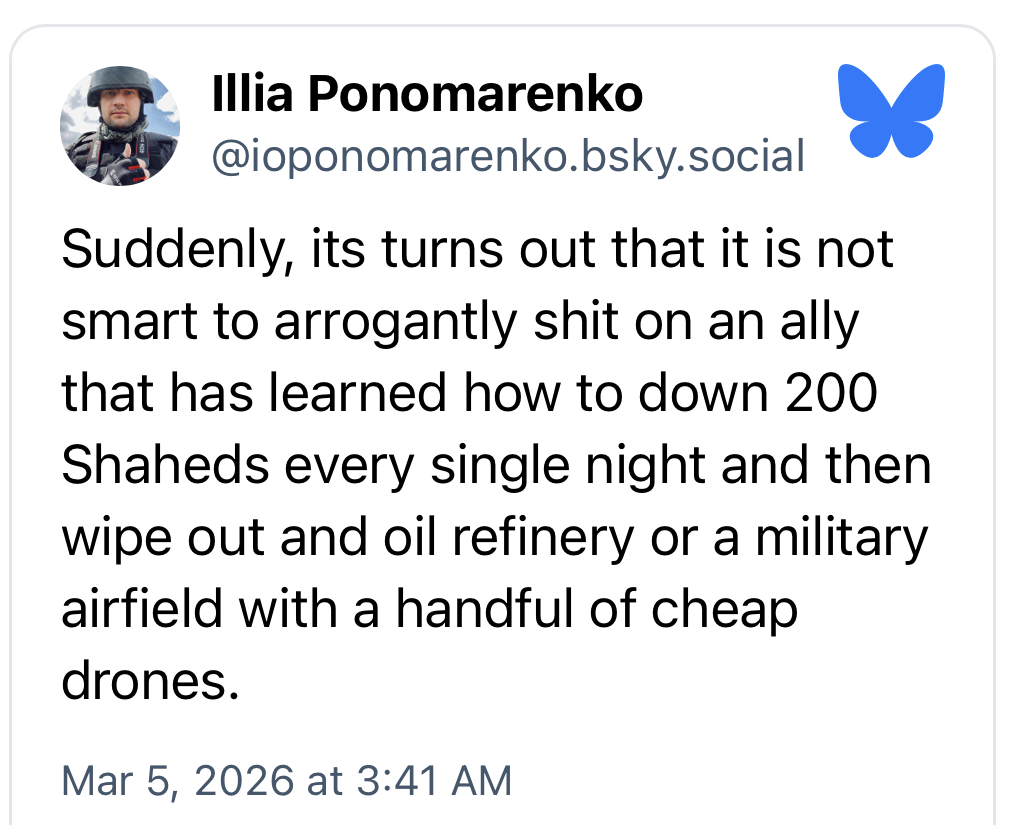
Task: Open Illia Ponomarenko's profile avatar
Action: pos(120,127)
